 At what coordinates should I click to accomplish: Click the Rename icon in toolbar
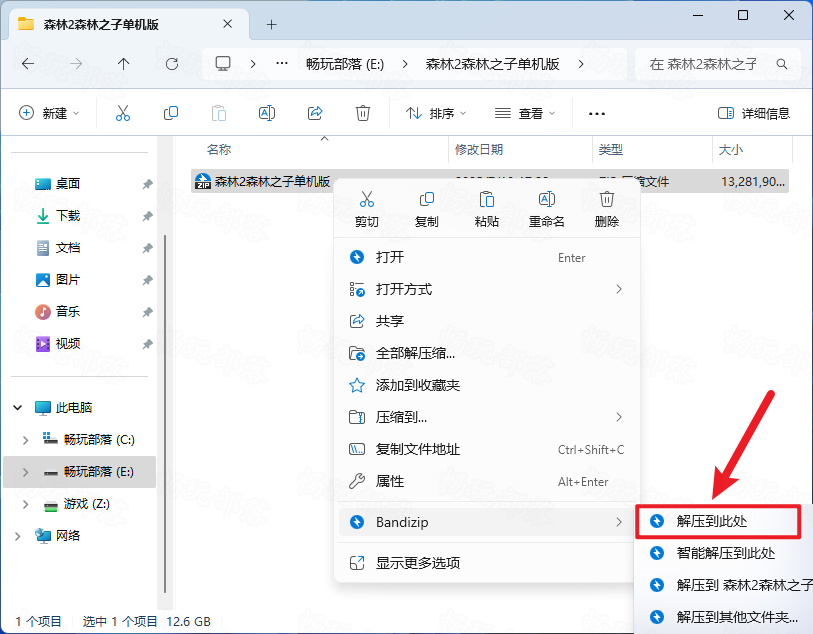click(x=267, y=113)
